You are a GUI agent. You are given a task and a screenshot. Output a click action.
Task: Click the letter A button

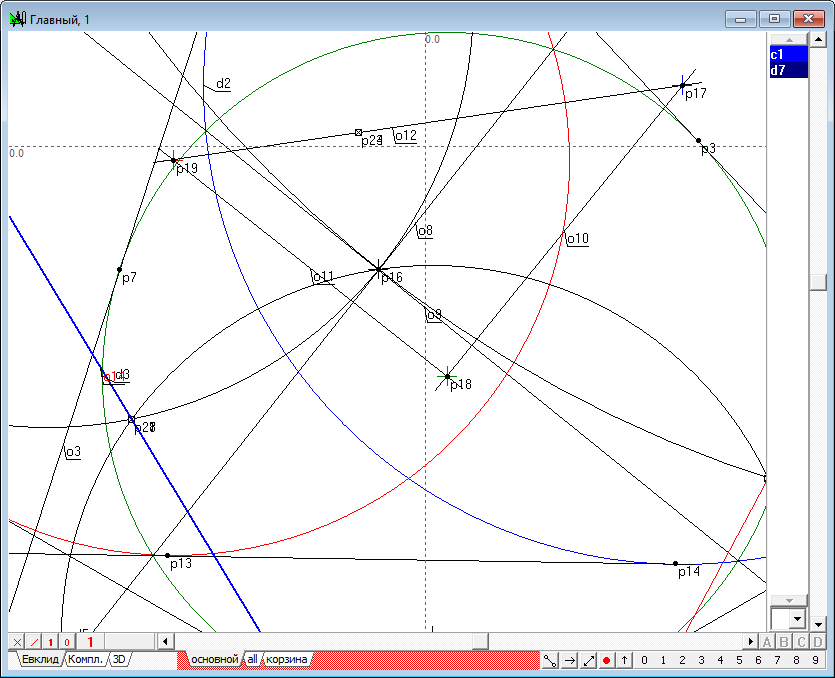pyautogui.click(x=767, y=642)
